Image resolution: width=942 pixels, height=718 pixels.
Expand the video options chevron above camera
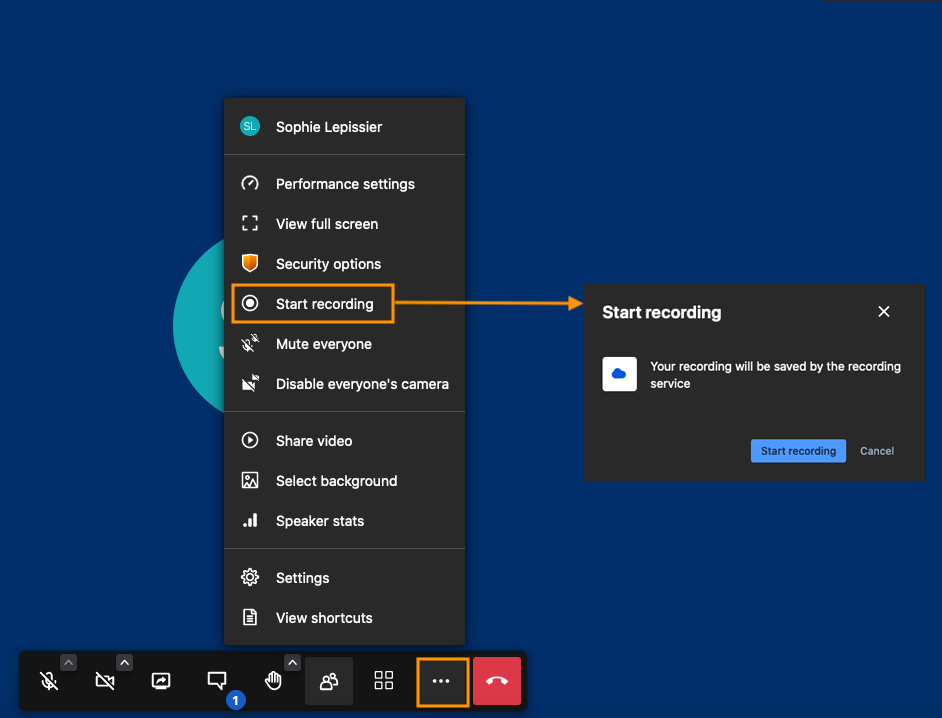pos(124,662)
